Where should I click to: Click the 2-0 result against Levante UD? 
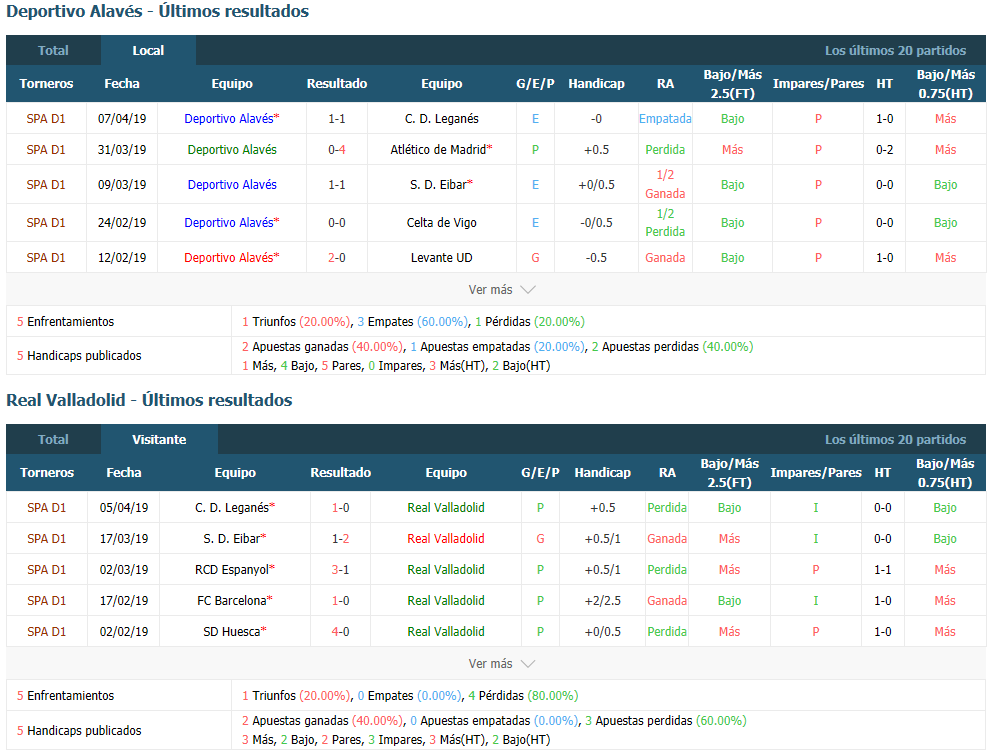click(x=337, y=258)
